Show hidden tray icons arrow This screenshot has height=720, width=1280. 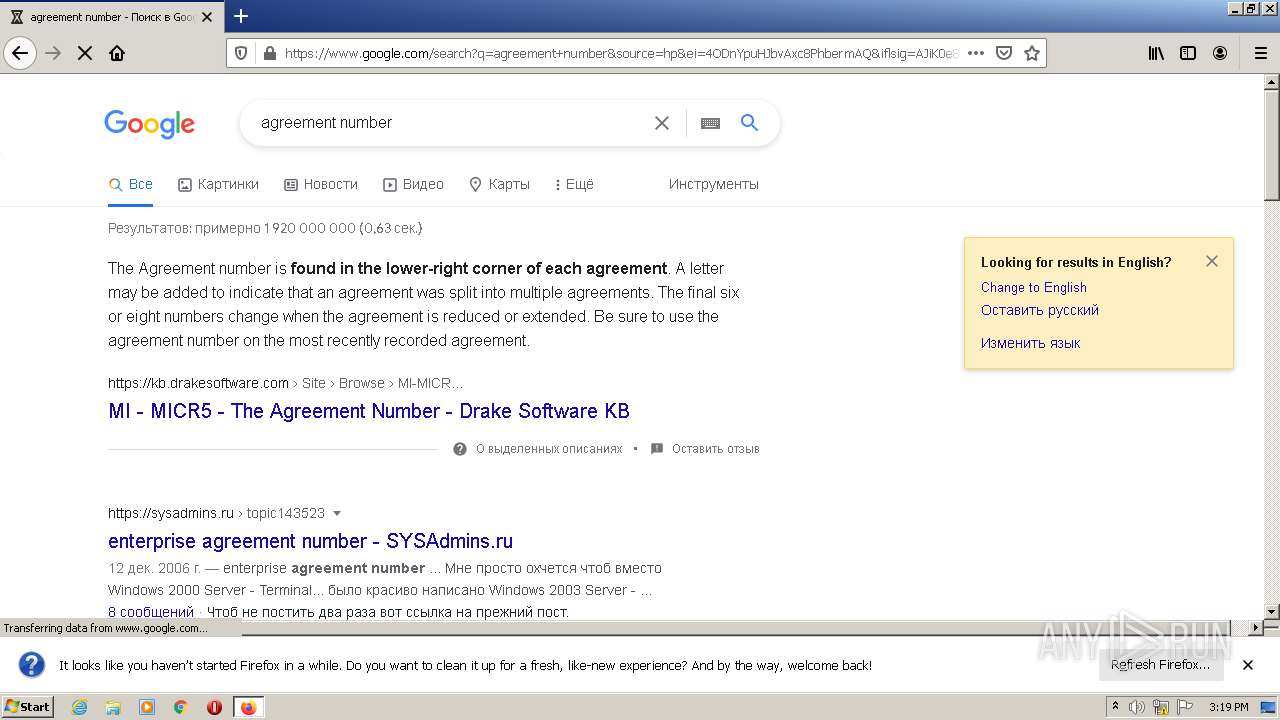1116,707
